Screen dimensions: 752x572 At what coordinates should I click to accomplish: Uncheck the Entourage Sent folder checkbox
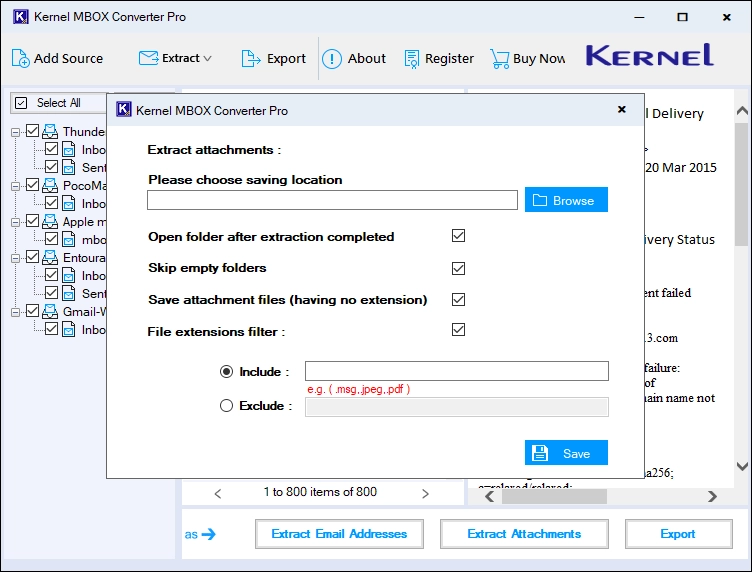coord(51,292)
